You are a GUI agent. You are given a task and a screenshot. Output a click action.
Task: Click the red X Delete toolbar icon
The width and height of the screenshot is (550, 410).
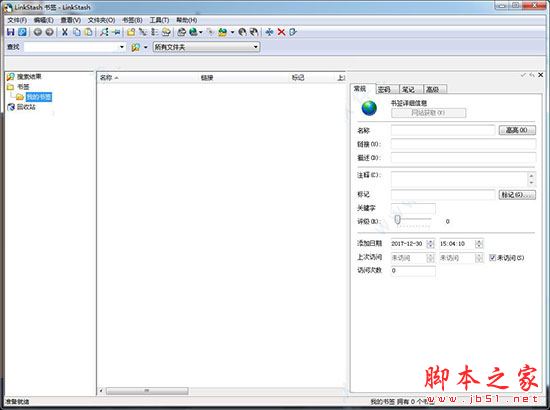(281, 32)
